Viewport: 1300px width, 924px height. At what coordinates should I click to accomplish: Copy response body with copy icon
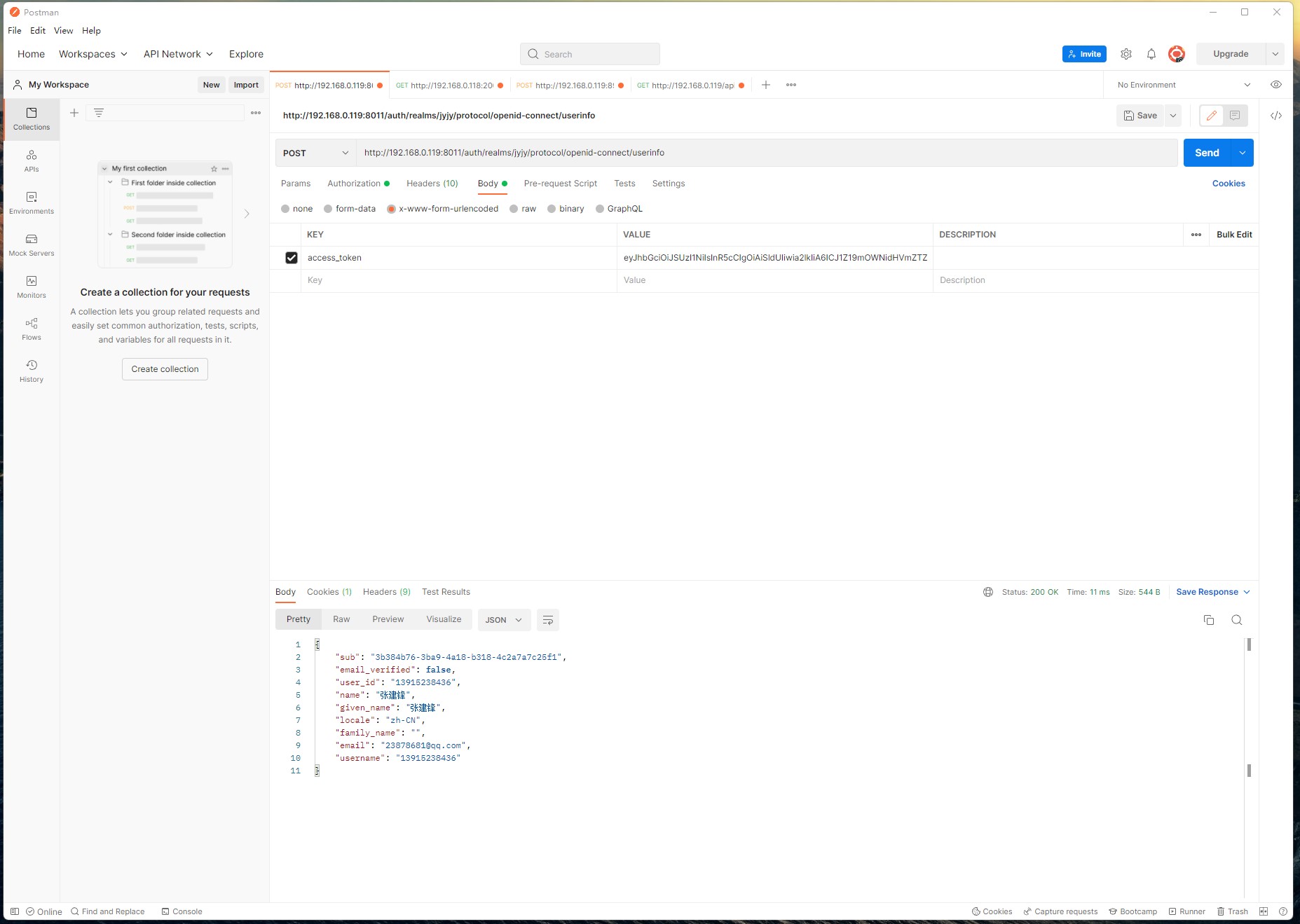[x=1208, y=620]
